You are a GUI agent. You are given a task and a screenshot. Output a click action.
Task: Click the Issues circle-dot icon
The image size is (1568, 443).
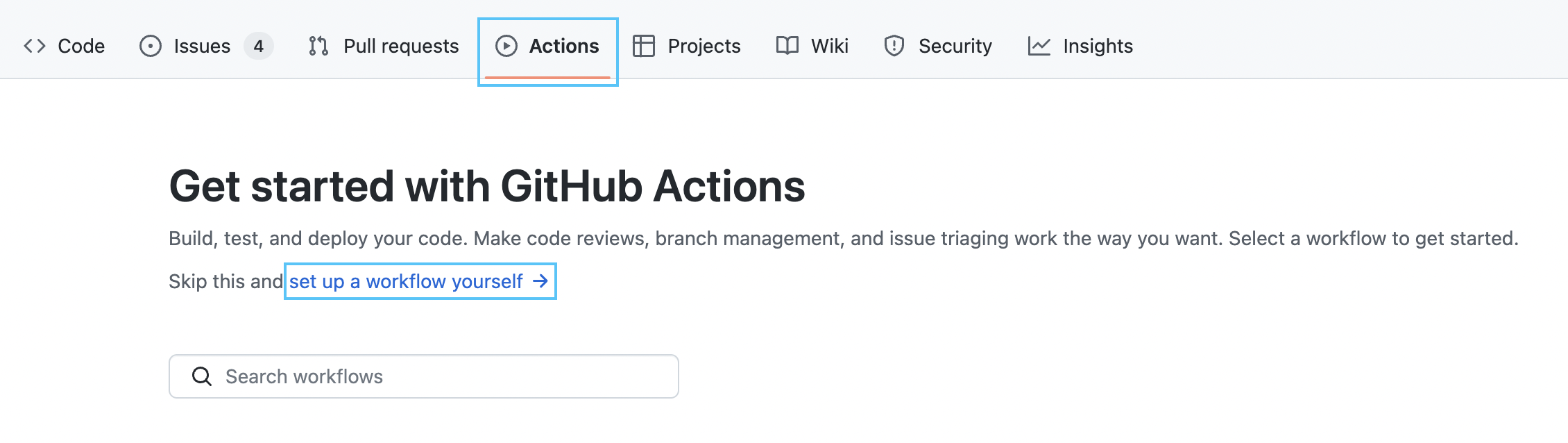point(151,46)
